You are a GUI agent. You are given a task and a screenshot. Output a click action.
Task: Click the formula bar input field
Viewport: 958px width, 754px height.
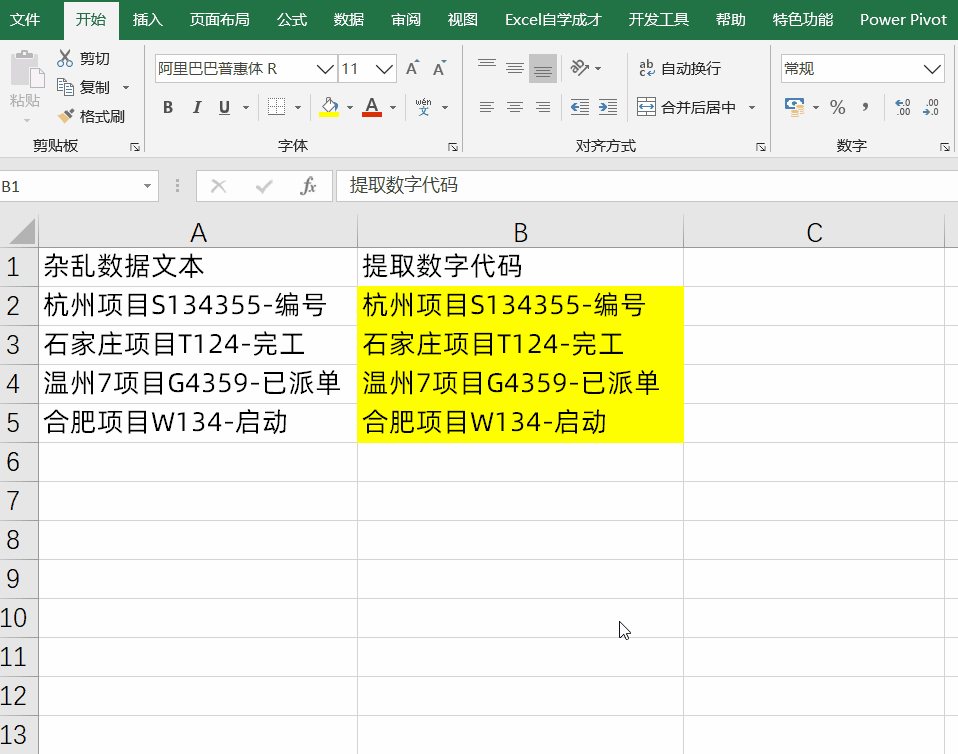(x=647, y=186)
